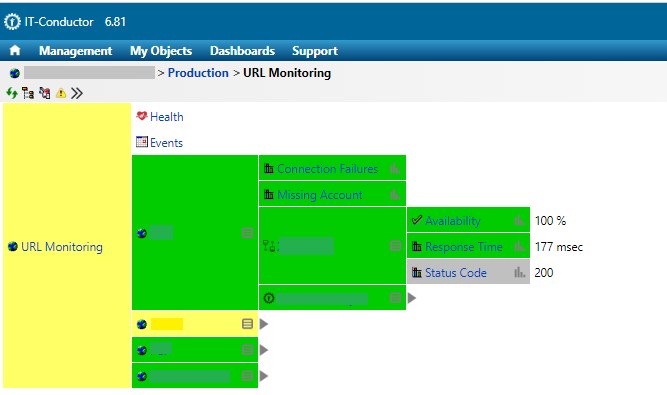This screenshot has width=667, height=395.
Task: Open the Events link
Action: pyautogui.click(x=166, y=143)
